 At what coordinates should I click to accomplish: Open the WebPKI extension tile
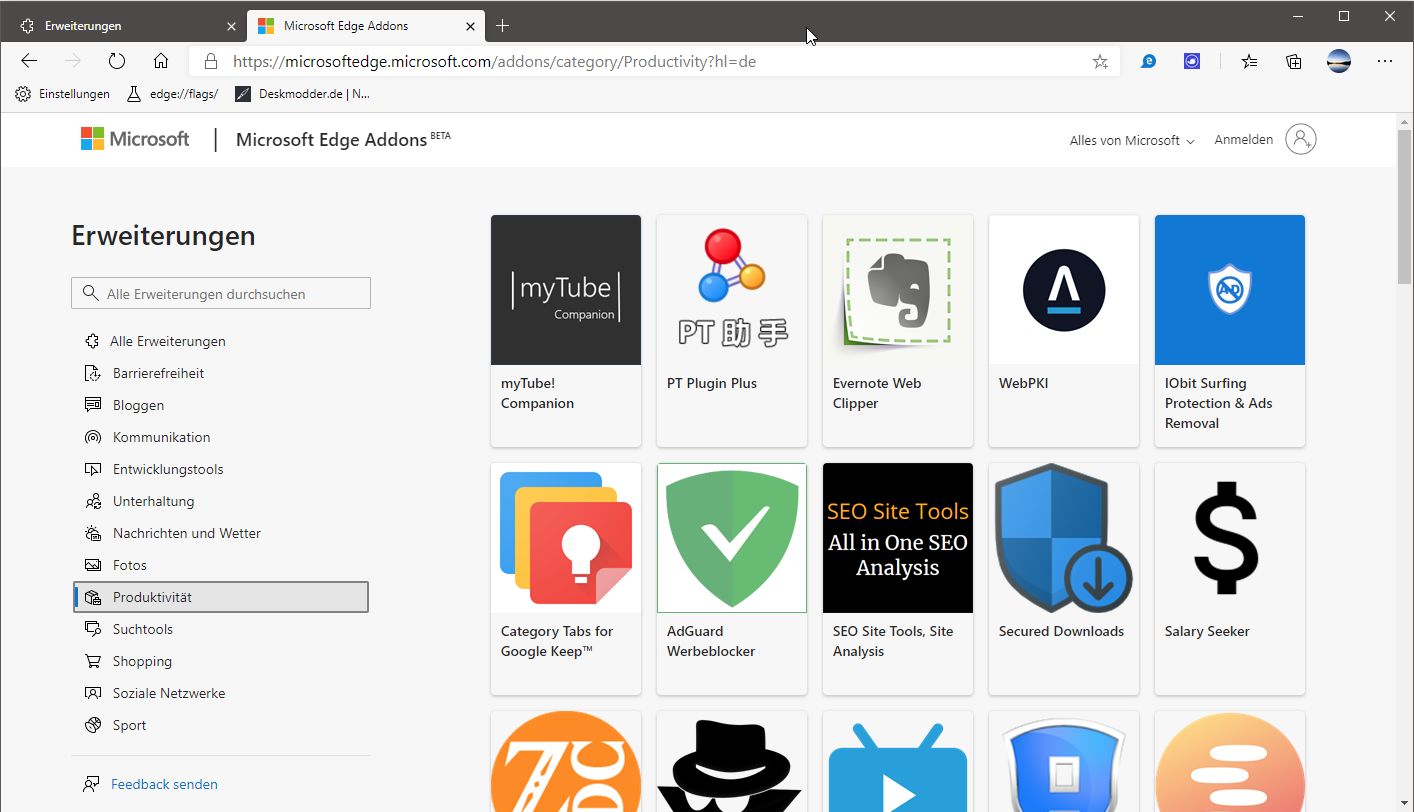1064,331
